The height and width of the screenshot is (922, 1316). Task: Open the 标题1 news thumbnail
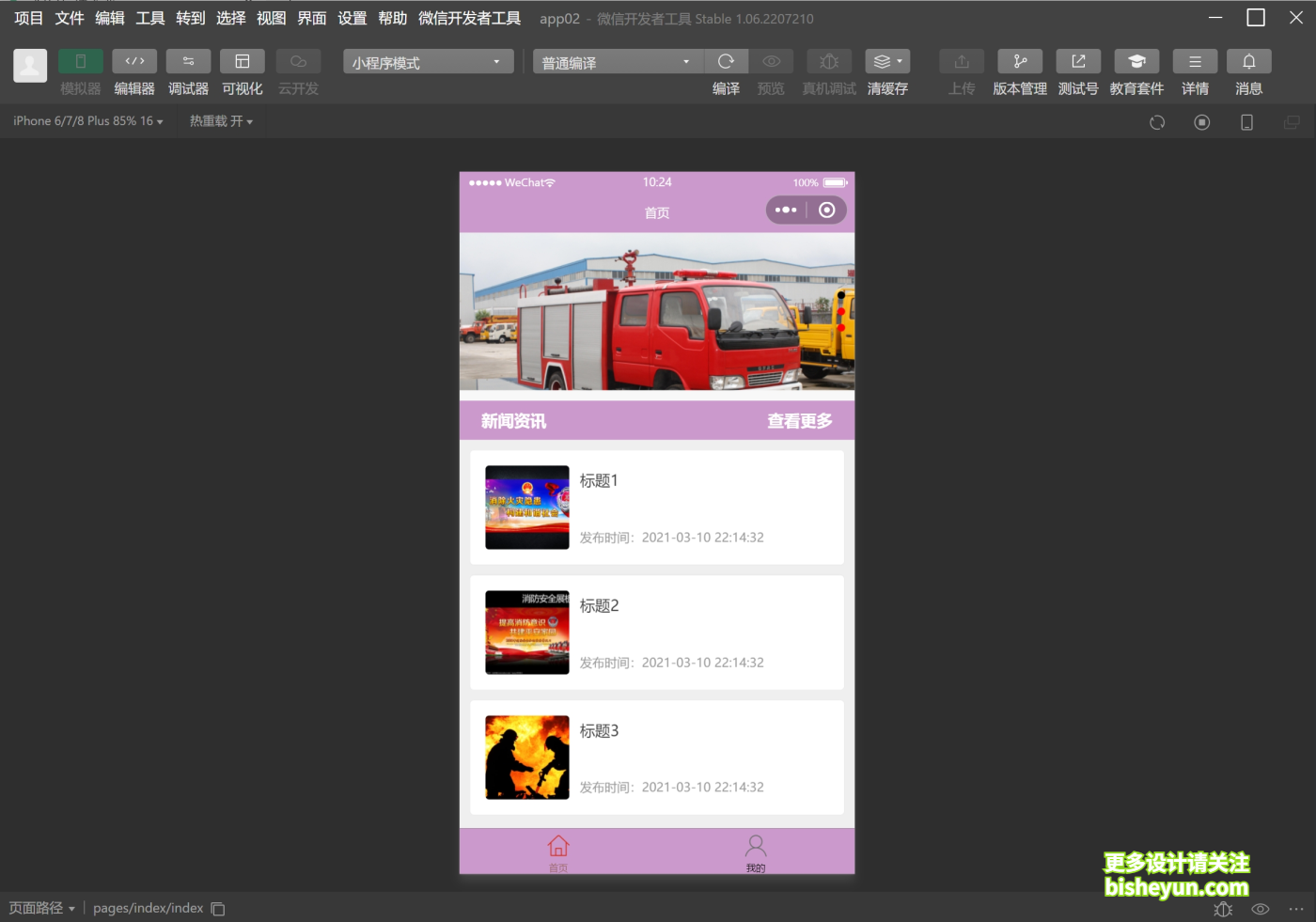[527, 508]
